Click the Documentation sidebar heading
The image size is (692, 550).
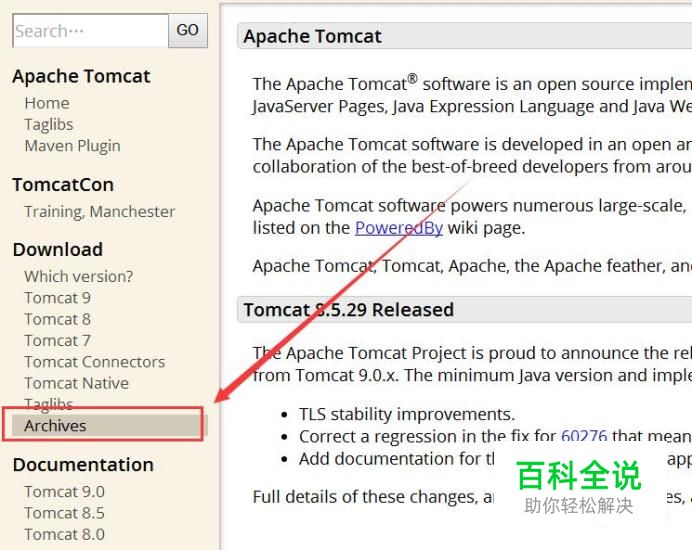83,465
